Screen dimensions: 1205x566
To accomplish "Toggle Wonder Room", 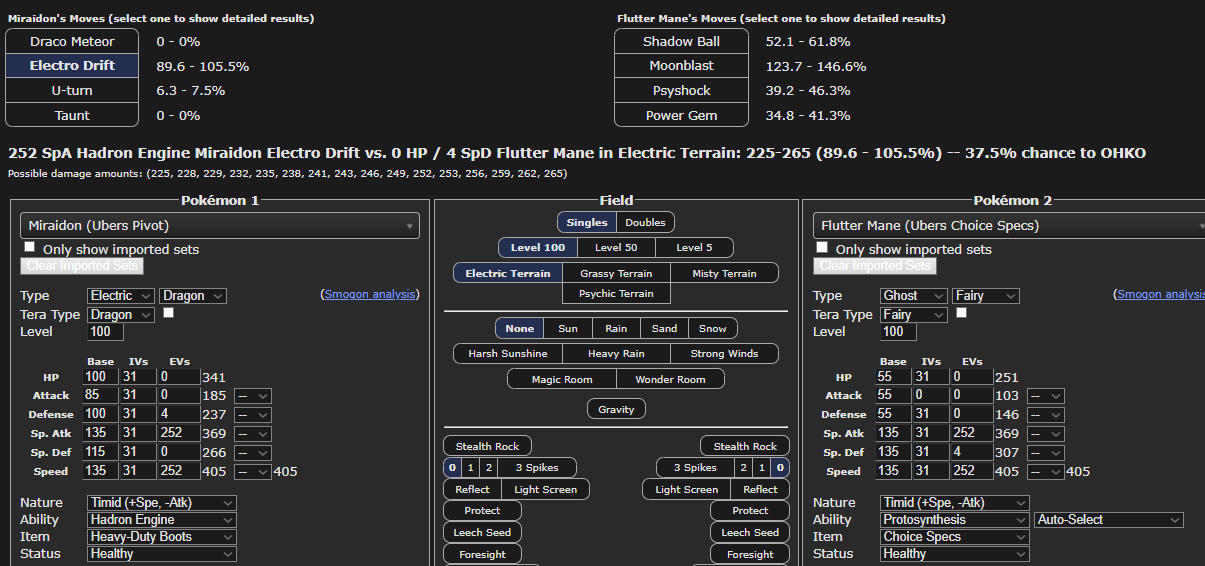I will (670, 379).
